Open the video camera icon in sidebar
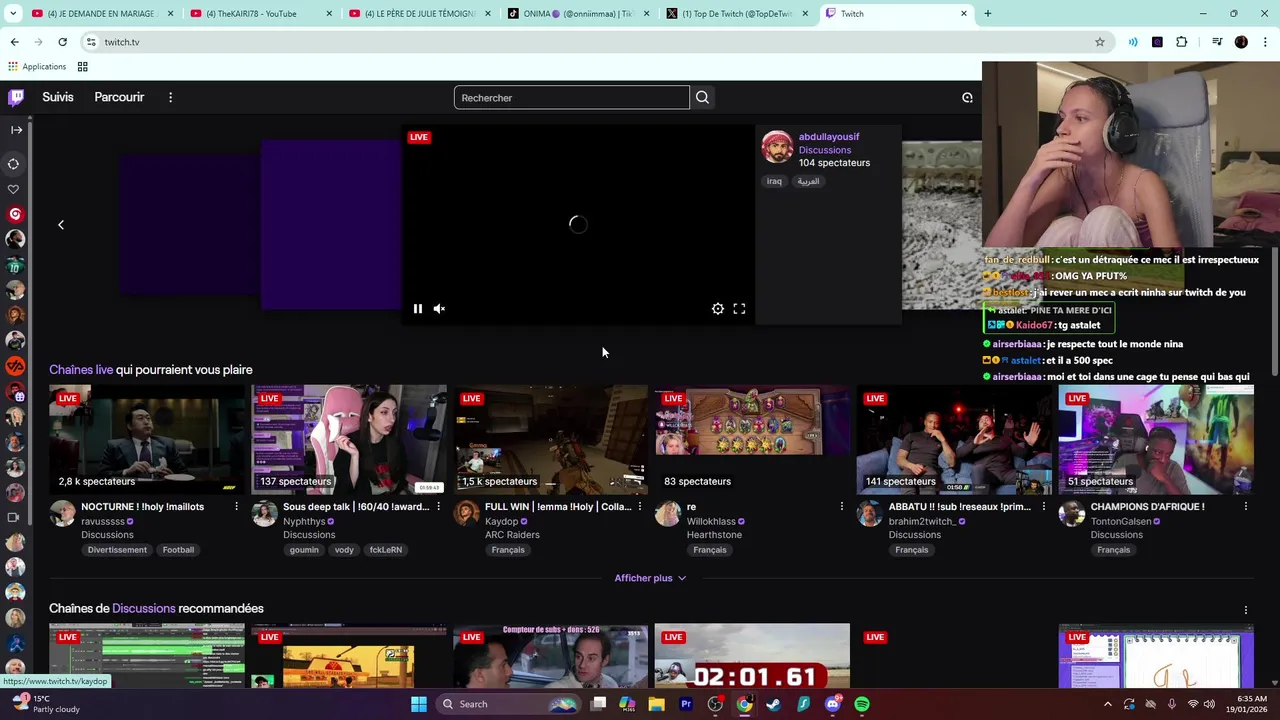This screenshot has width=1280, height=720. (13, 518)
